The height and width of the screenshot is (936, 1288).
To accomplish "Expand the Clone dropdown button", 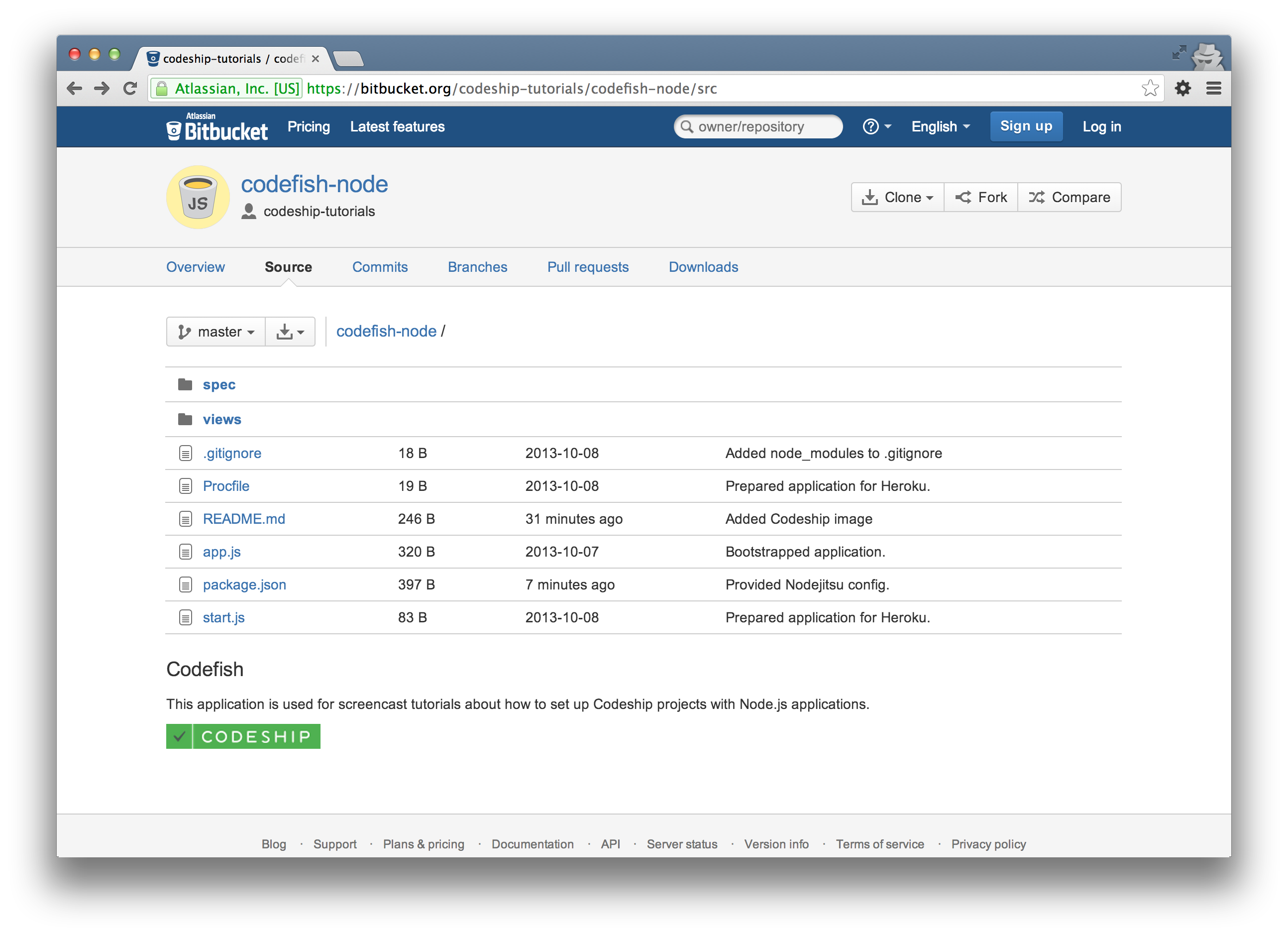I will pyautogui.click(x=897, y=197).
